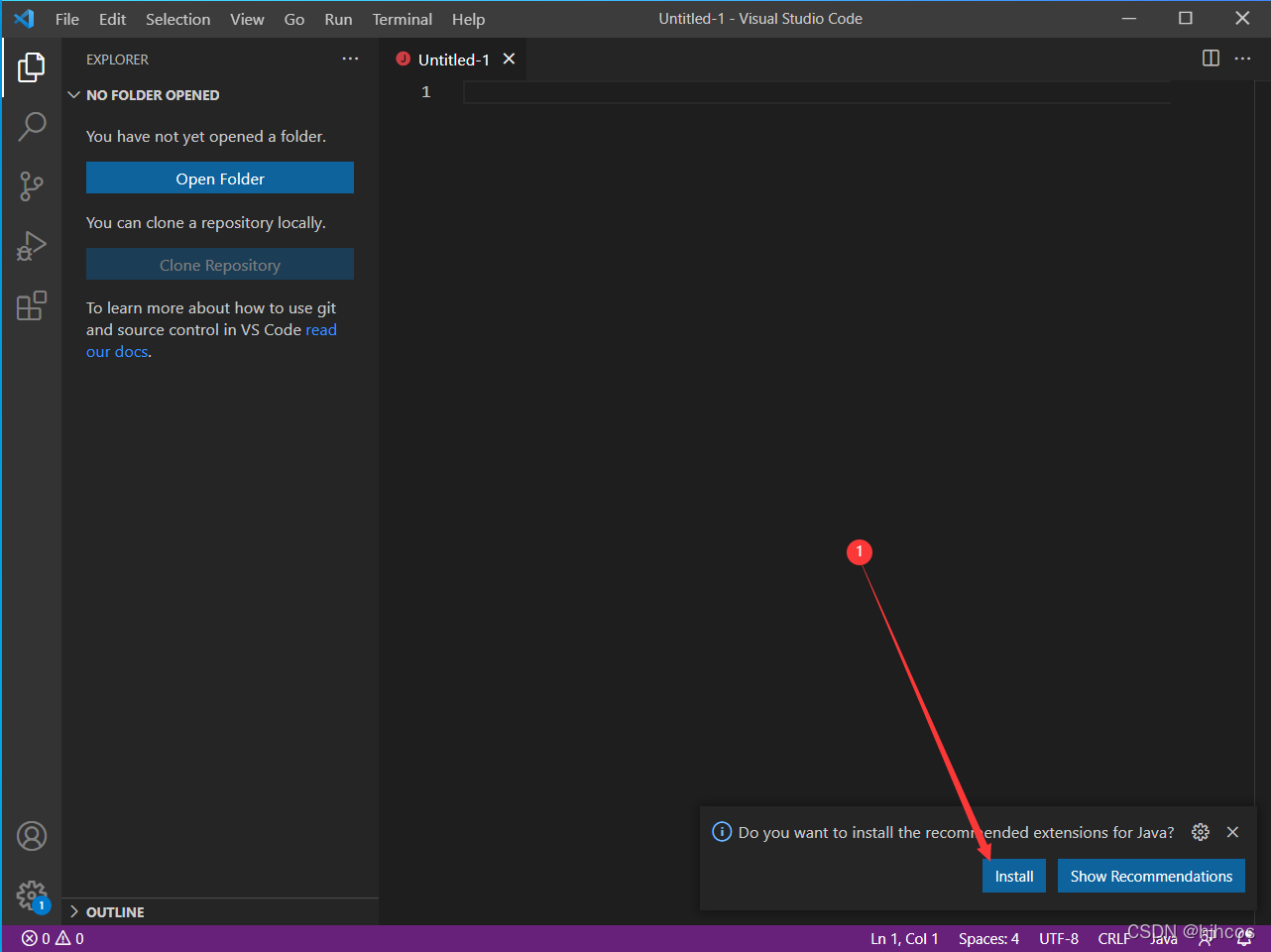This screenshot has width=1271, height=952.
Task: Click line number 1 in gutter
Action: (x=426, y=92)
